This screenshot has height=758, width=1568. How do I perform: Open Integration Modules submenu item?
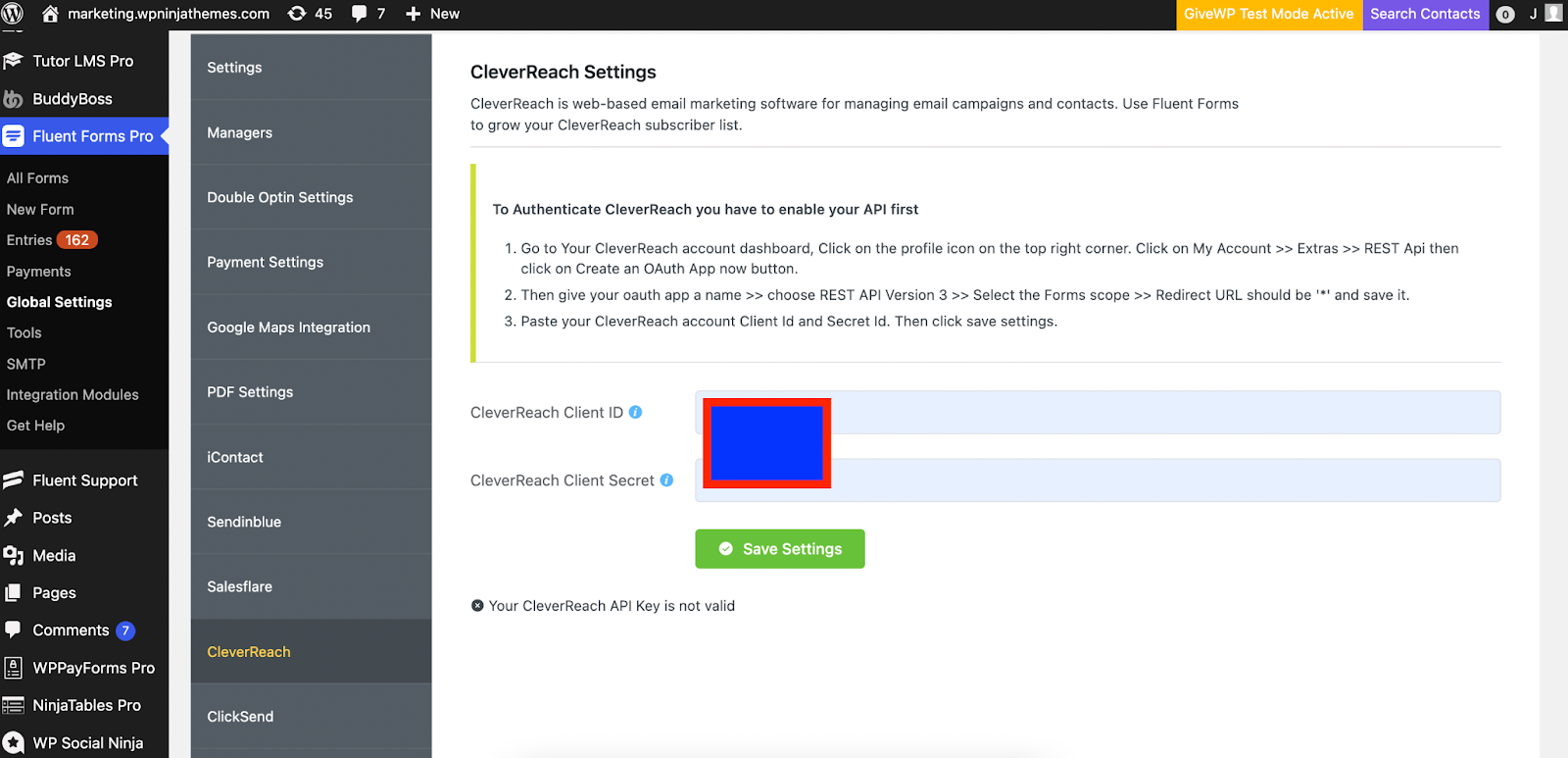pos(73,395)
